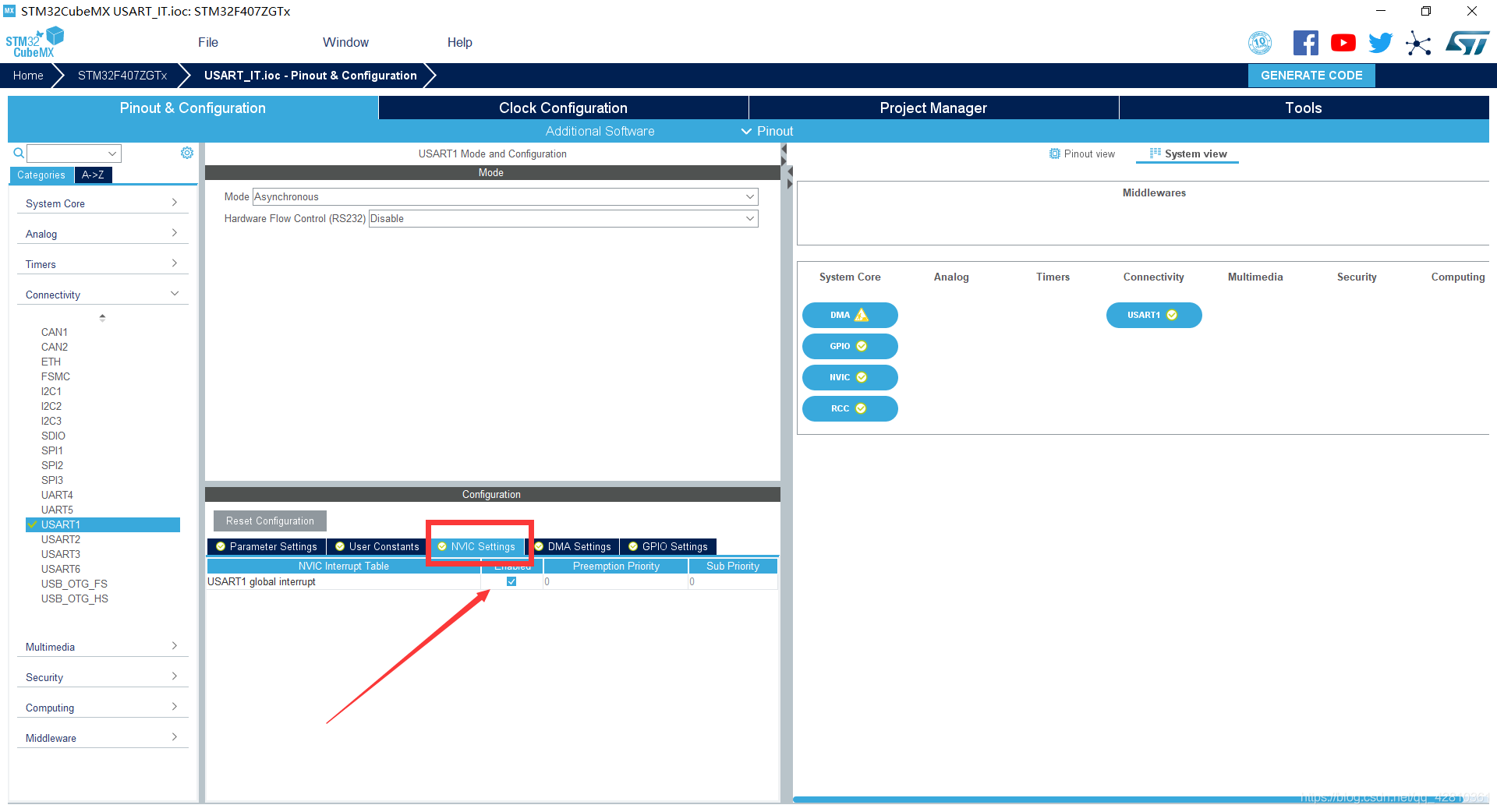
Task: Click the peripheral search input field
Action: (67, 154)
